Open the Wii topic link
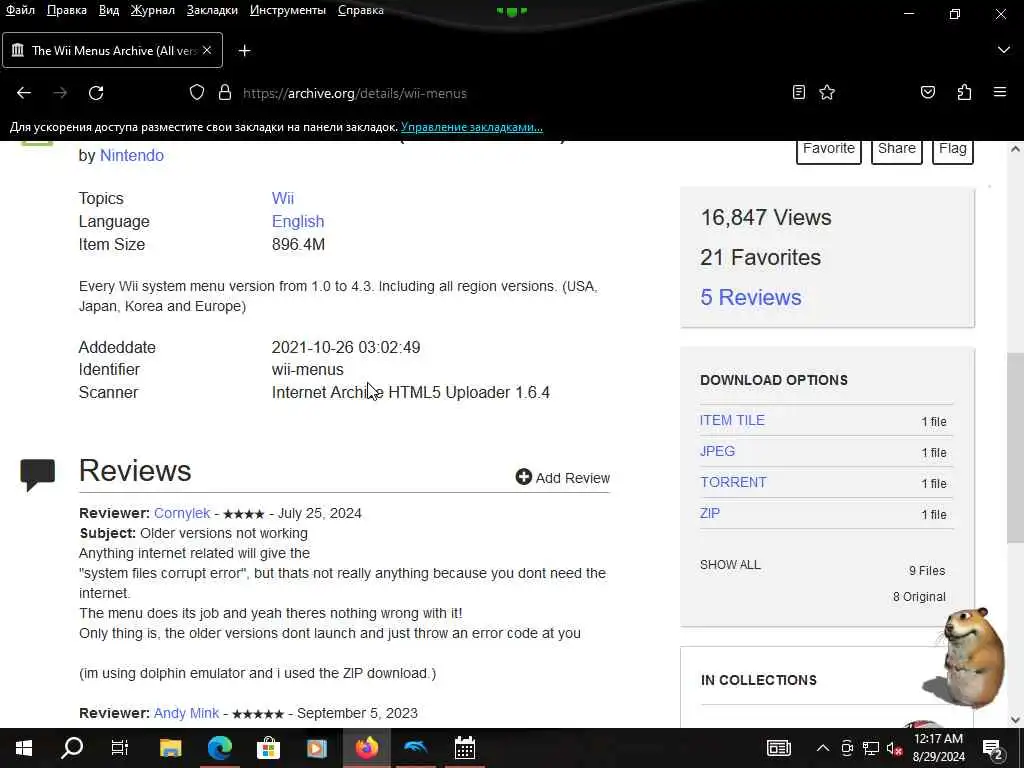Screen dimensions: 1024x768 [x=283, y=198]
